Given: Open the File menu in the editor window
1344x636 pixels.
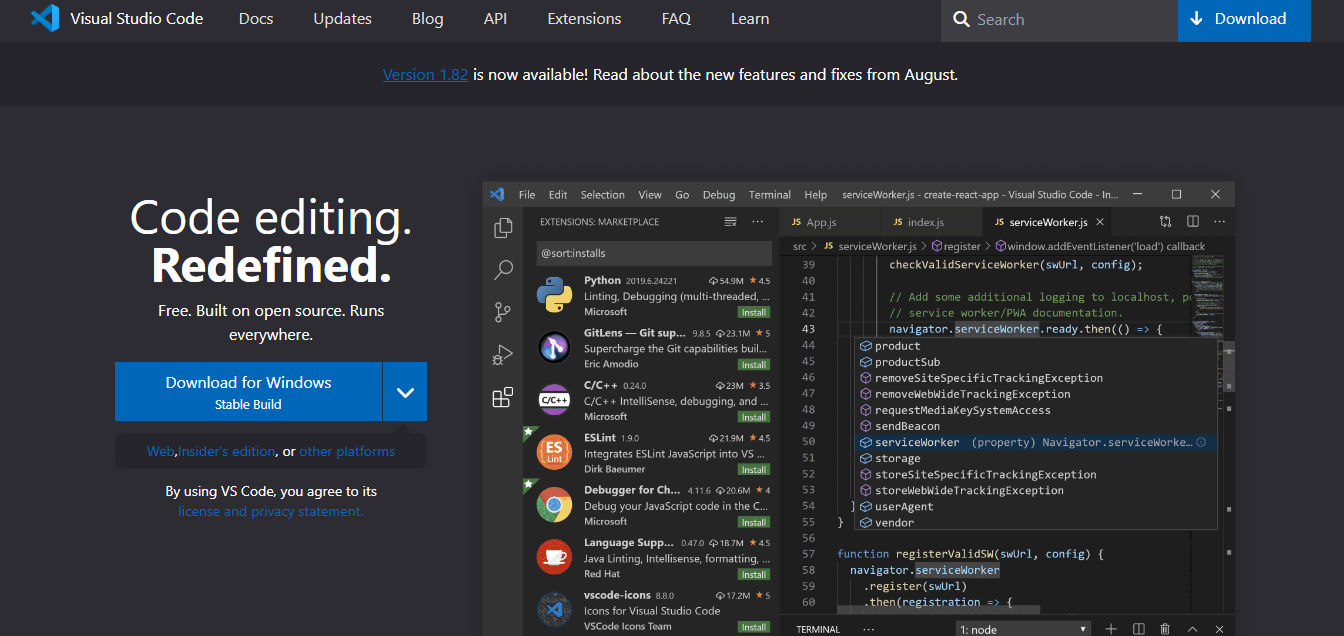Looking at the screenshot, I should (527, 195).
